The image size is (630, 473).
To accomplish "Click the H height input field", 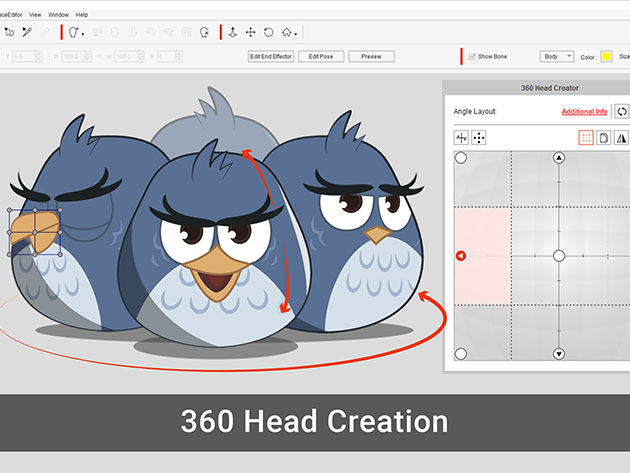I will point(129,56).
